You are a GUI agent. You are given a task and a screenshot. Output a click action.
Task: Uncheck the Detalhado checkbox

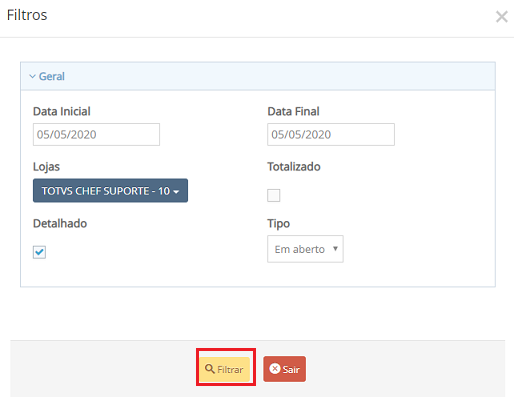tap(39, 252)
